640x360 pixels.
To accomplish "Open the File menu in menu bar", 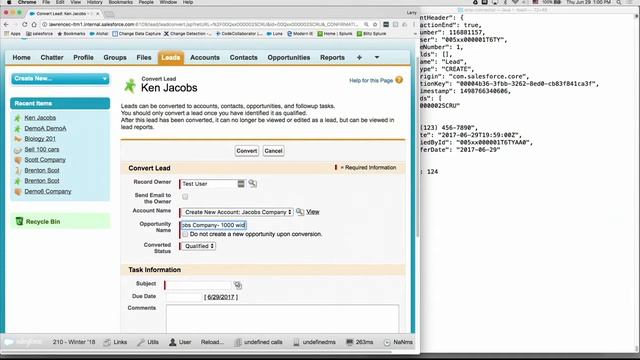I will 46,2.
